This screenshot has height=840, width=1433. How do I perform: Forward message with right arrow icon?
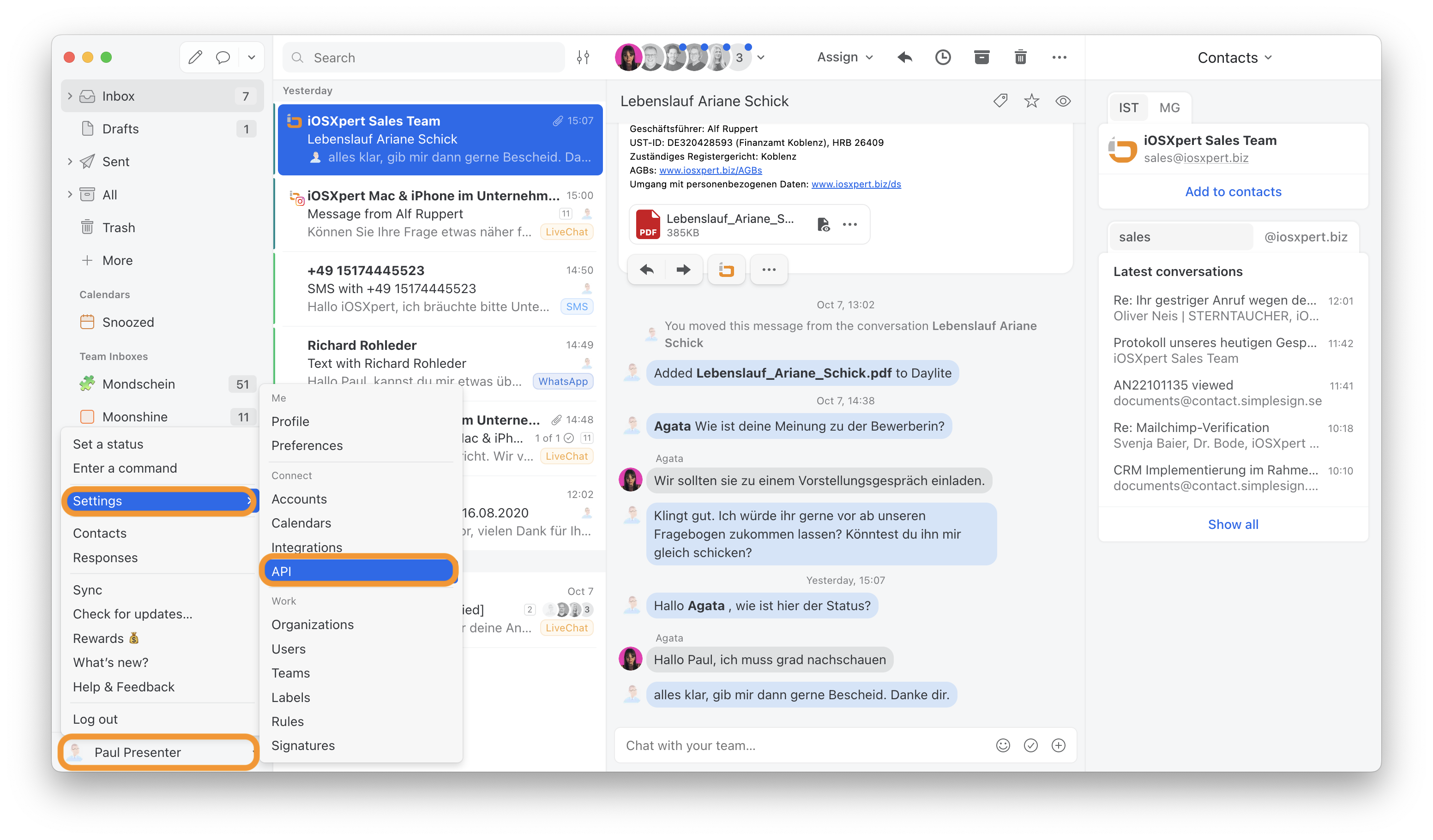tap(684, 270)
